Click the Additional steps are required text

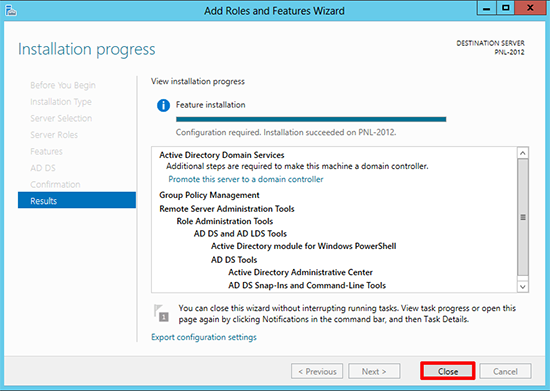297,166
